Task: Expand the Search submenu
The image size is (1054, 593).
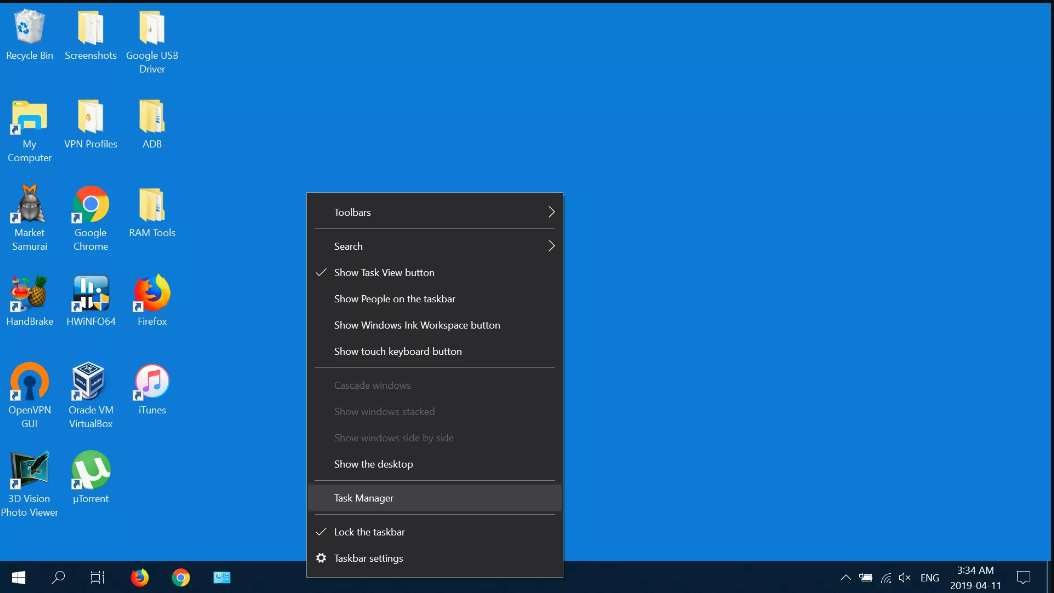Action: pos(435,246)
